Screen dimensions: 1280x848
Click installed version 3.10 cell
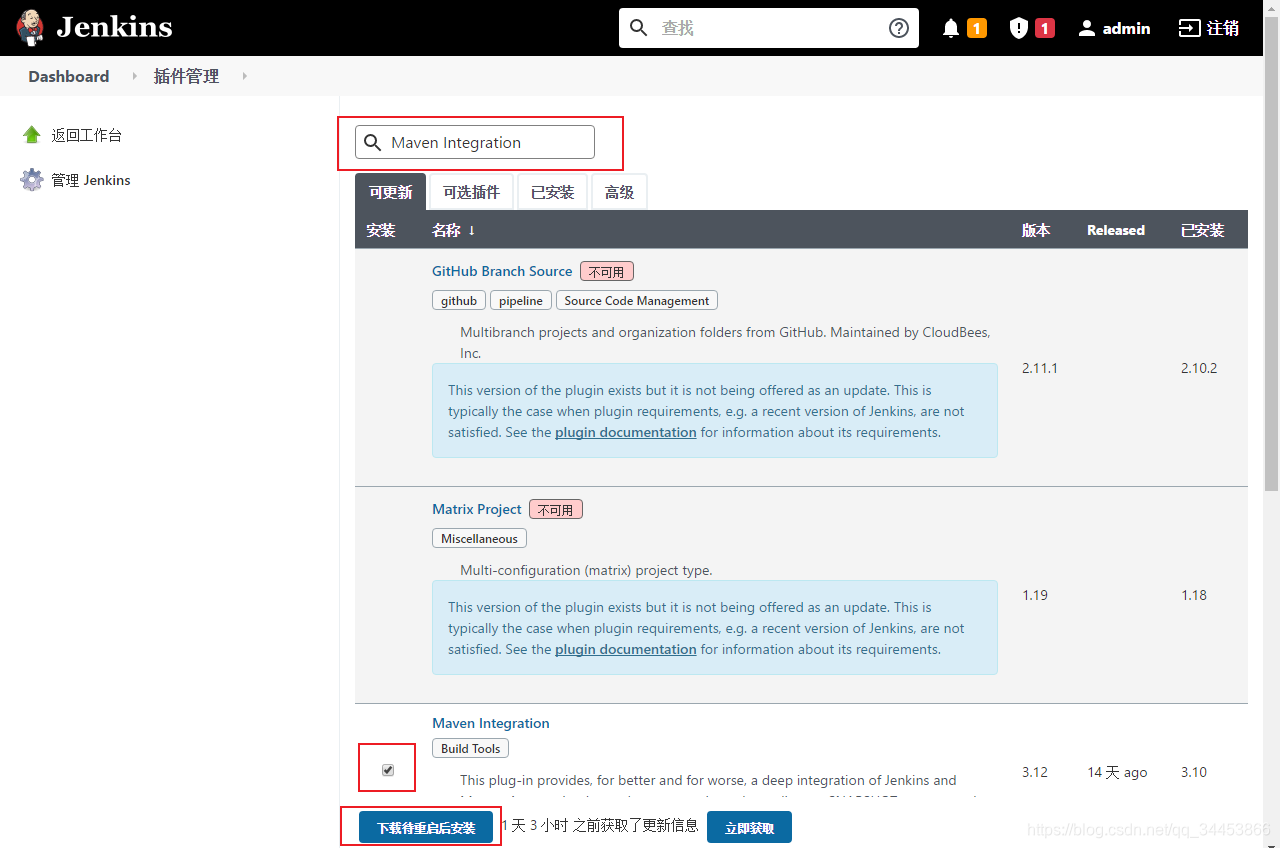1194,772
